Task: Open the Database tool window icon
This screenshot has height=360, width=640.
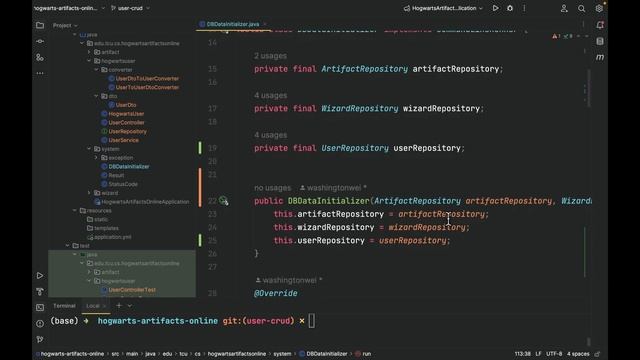Action: point(600,41)
